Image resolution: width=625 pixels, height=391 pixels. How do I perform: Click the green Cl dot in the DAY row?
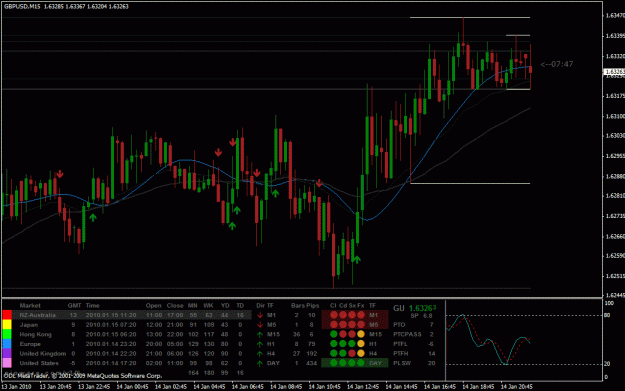coord(334,363)
